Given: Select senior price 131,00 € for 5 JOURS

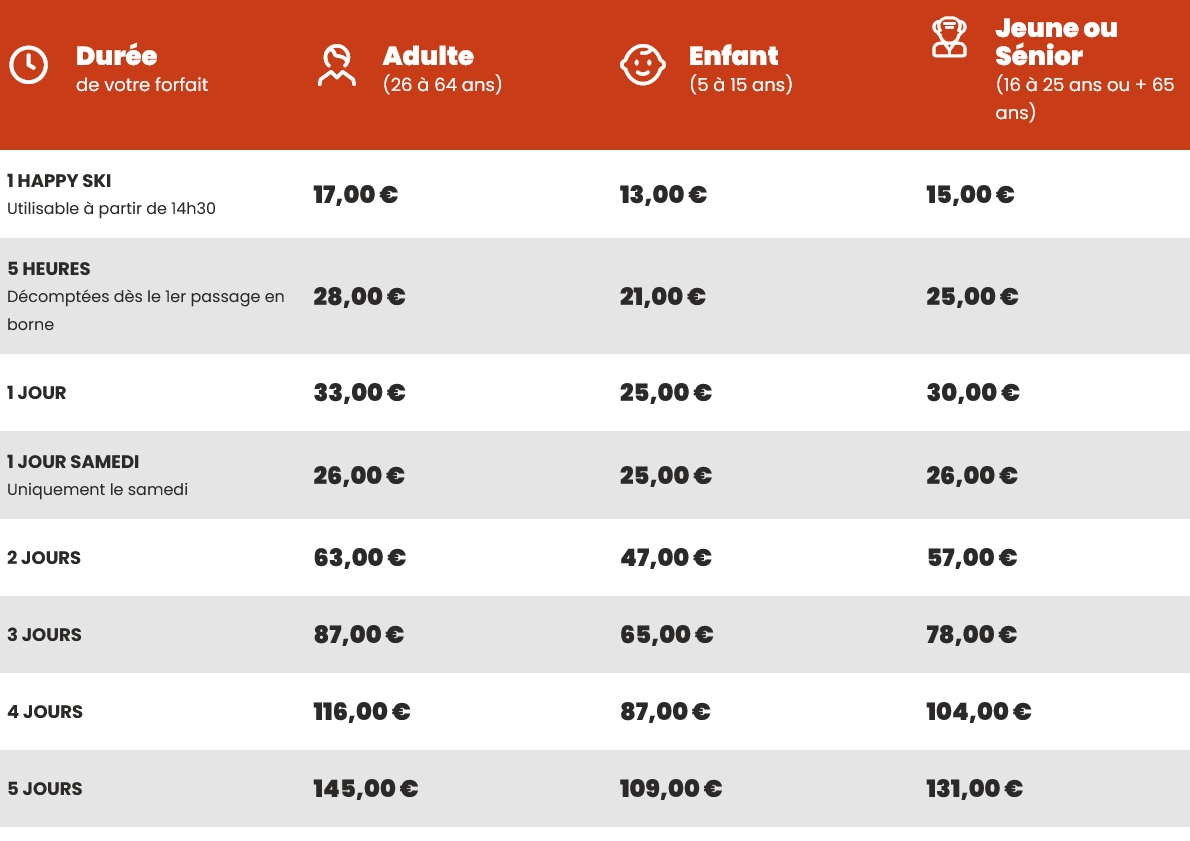Looking at the screenshot, I should point(974,789).
